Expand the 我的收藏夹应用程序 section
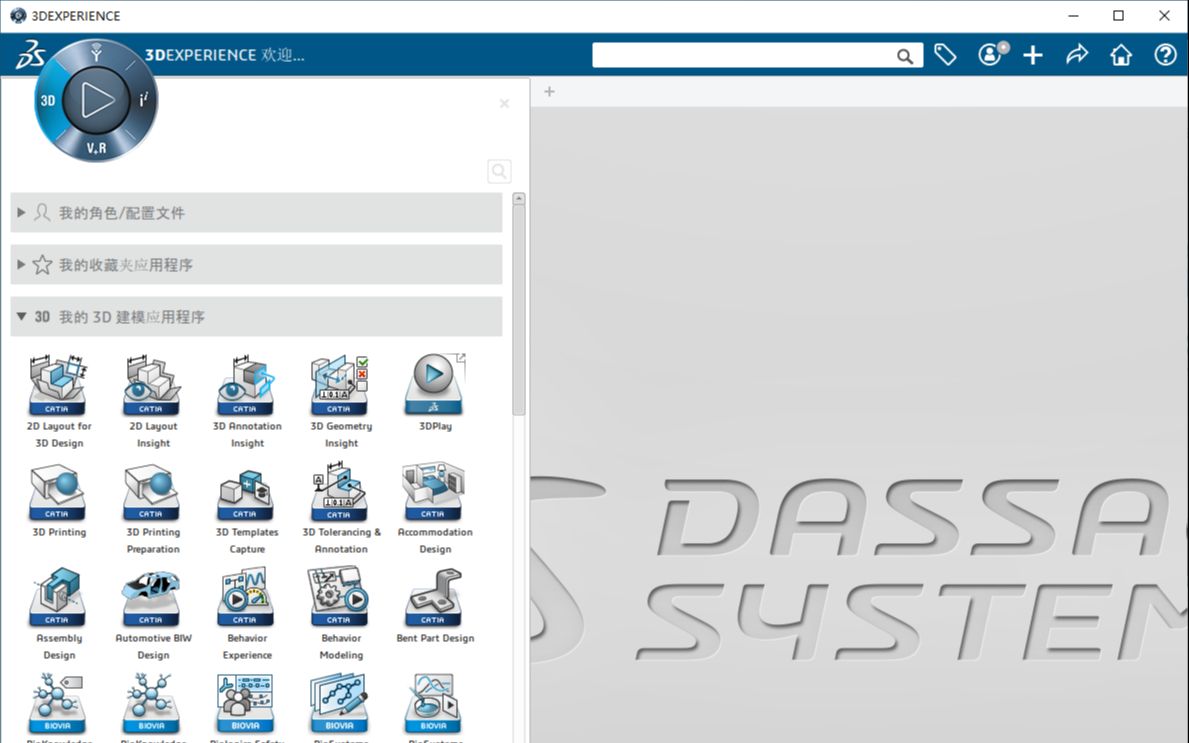The image size is (1189, 743). 256,265
